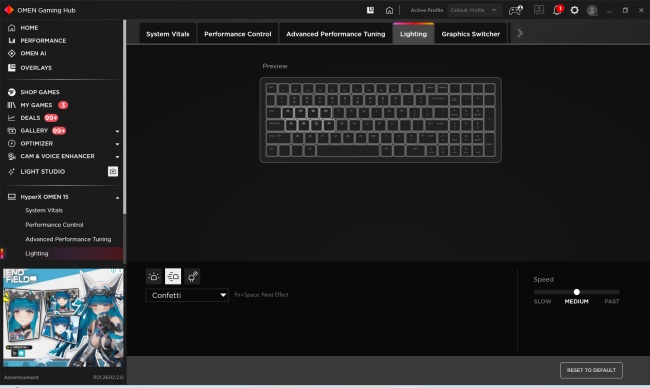
Task: Open Gallery in the sidebar
Action: click(x=34, y=131)
